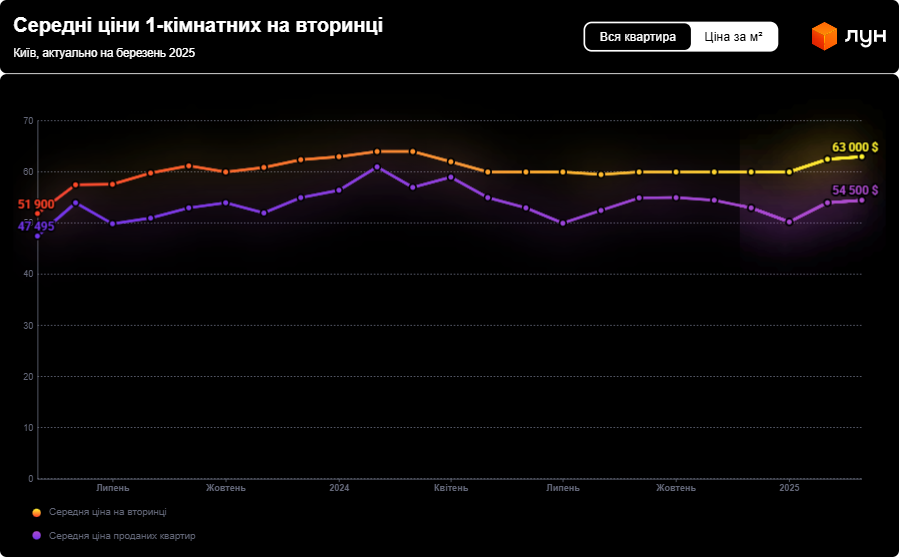Select the last purple data point on the line
The width and height of the screenshot is (899, 557).
(862, 200)
